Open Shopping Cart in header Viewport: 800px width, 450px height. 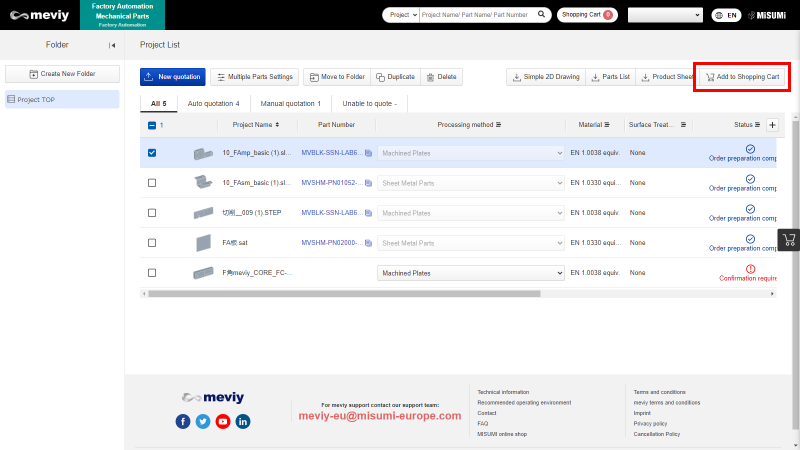point(587,15)
